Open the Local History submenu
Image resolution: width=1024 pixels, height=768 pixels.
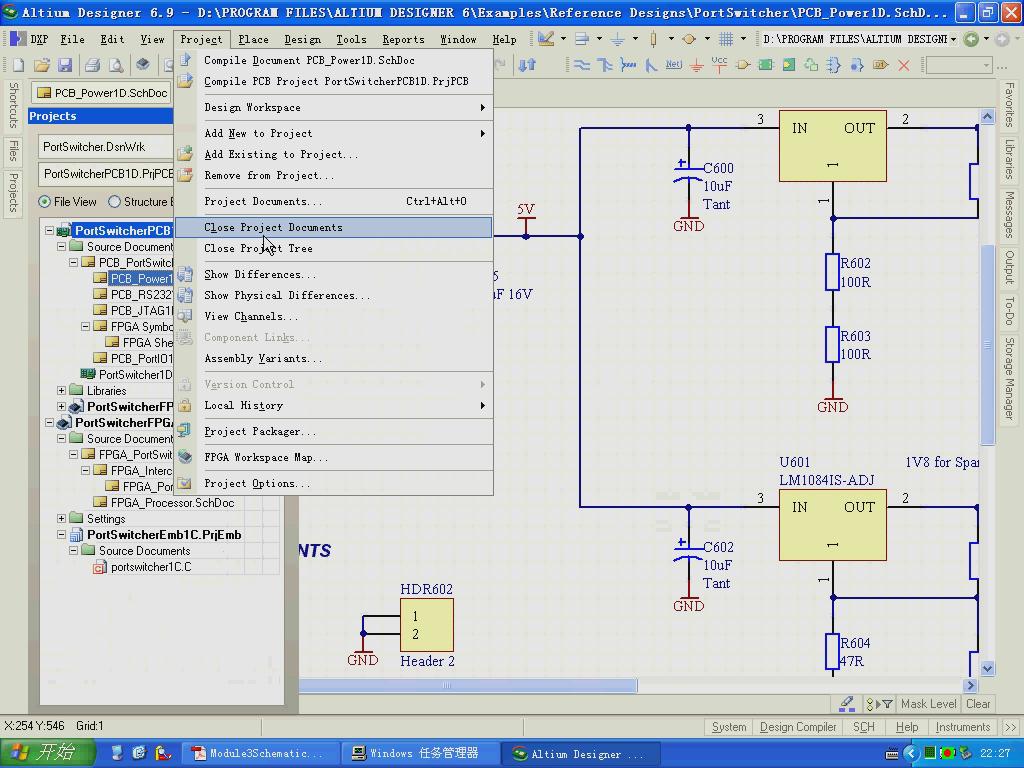334,406
